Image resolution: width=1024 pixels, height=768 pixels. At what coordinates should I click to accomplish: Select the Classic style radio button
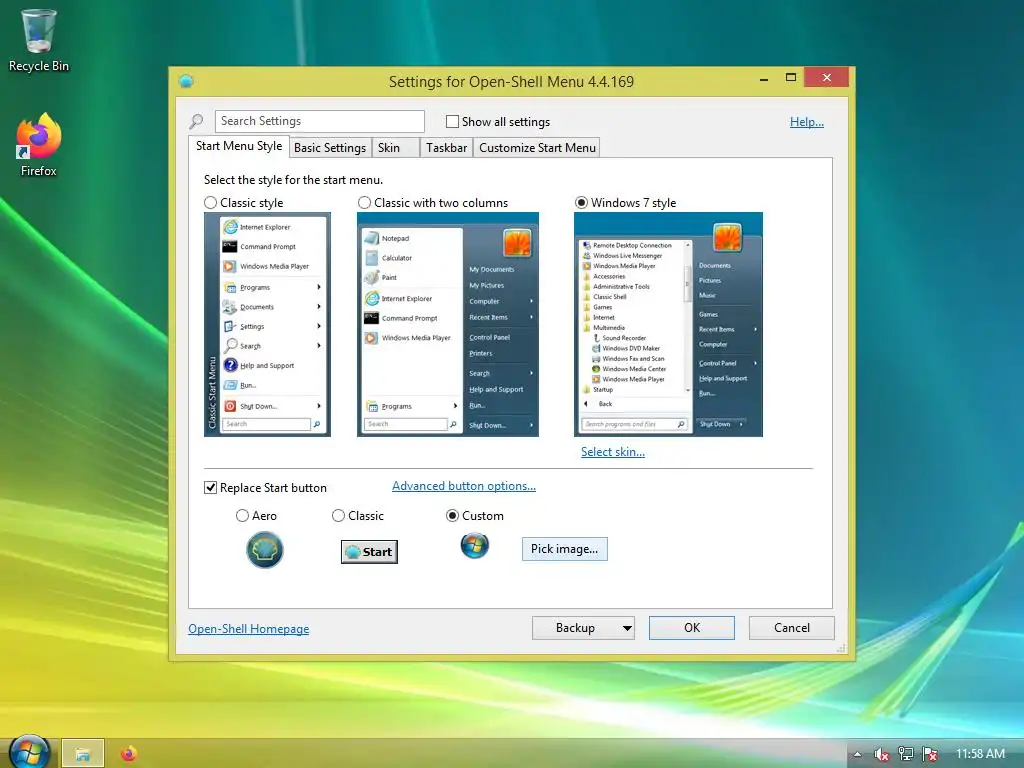pos(210,202)
